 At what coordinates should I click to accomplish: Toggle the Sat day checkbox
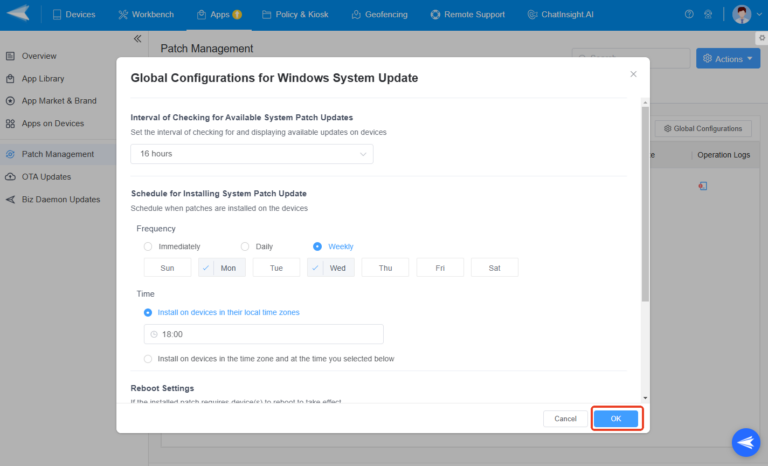click(494, 268)
